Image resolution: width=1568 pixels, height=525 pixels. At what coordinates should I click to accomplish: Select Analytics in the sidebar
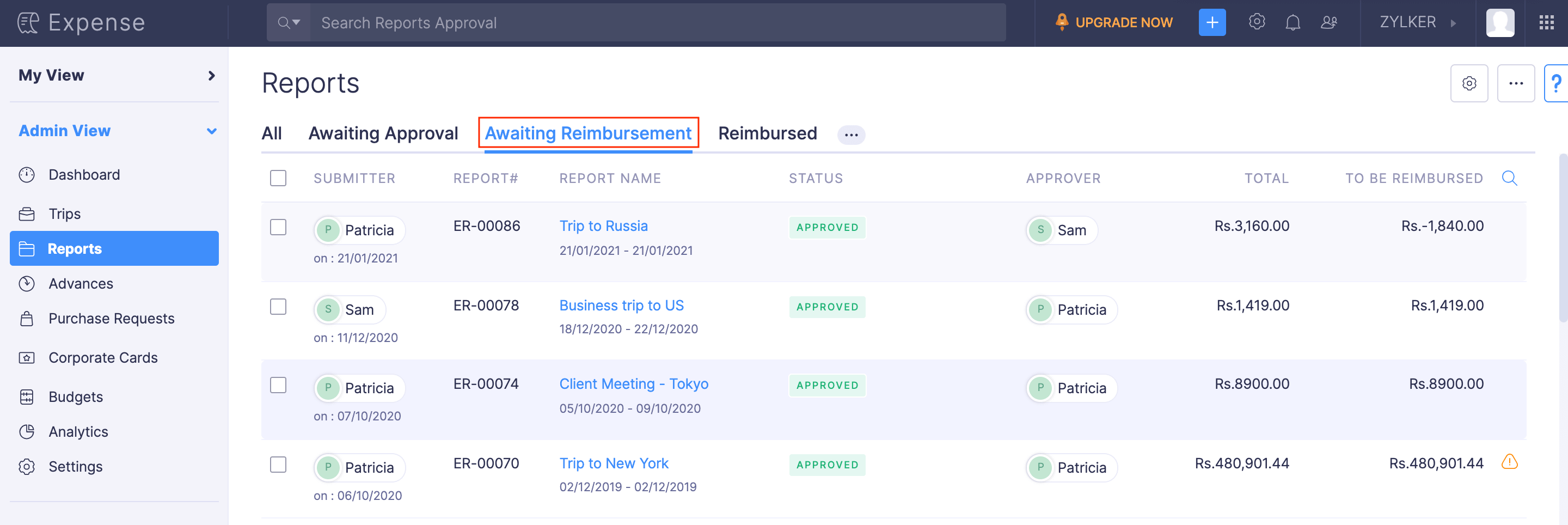pos(78,431)
